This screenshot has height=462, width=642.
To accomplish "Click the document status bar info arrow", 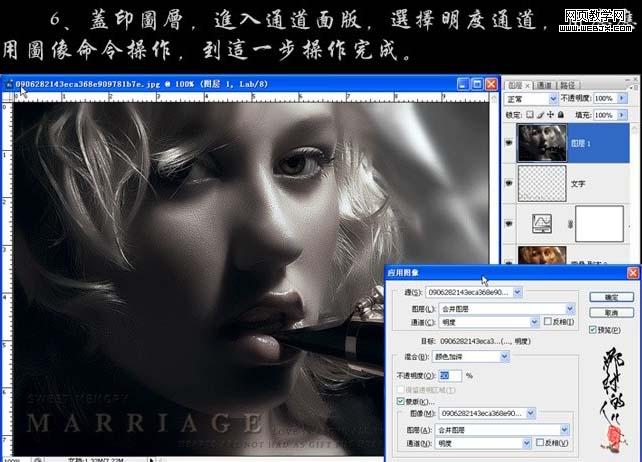I will pyautogui.click(x=151, y=460).
